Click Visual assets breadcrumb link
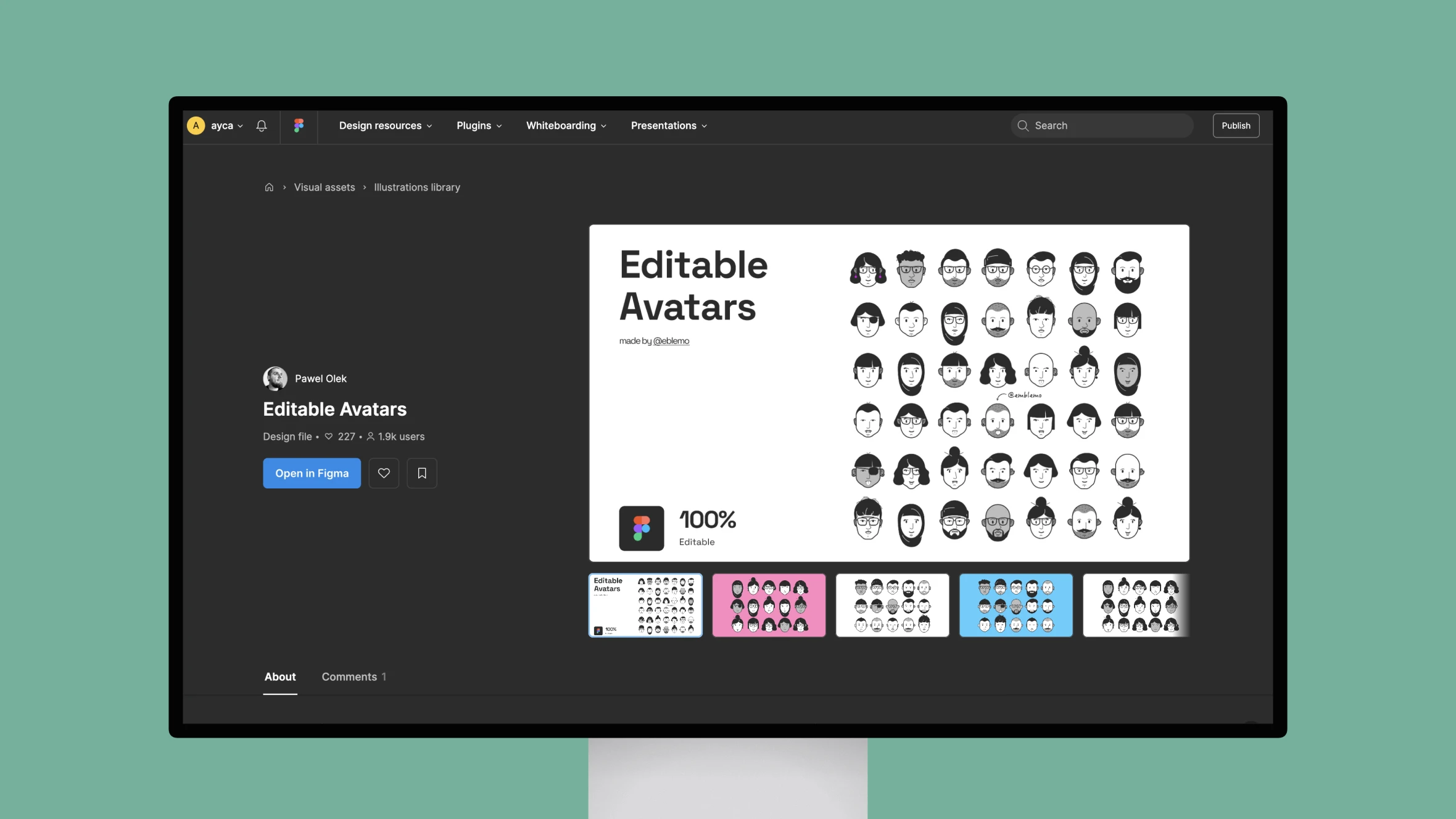This screenshot has width=1456, height=819. [324, 187]
